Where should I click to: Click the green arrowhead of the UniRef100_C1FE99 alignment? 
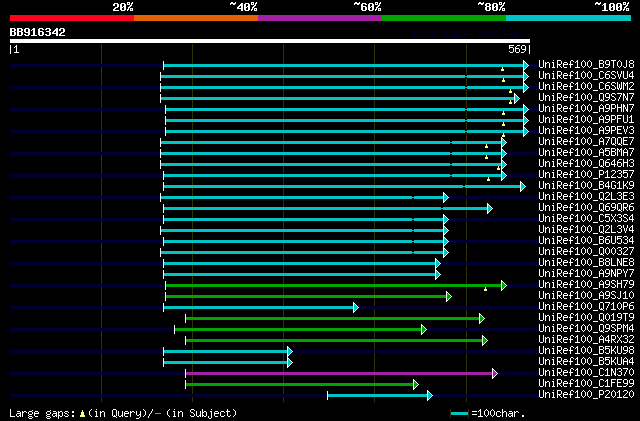(x=416, y=384)
